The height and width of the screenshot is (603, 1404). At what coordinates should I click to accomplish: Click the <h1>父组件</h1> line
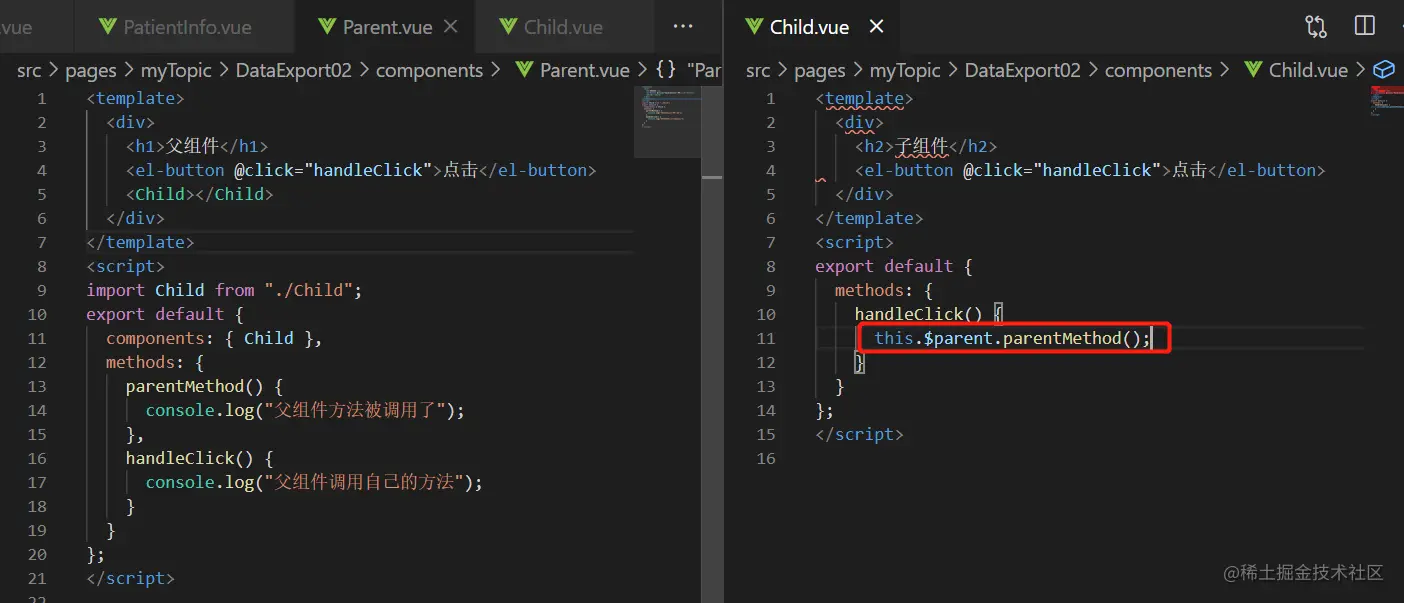pyautogui.click(x=197, y=146)
